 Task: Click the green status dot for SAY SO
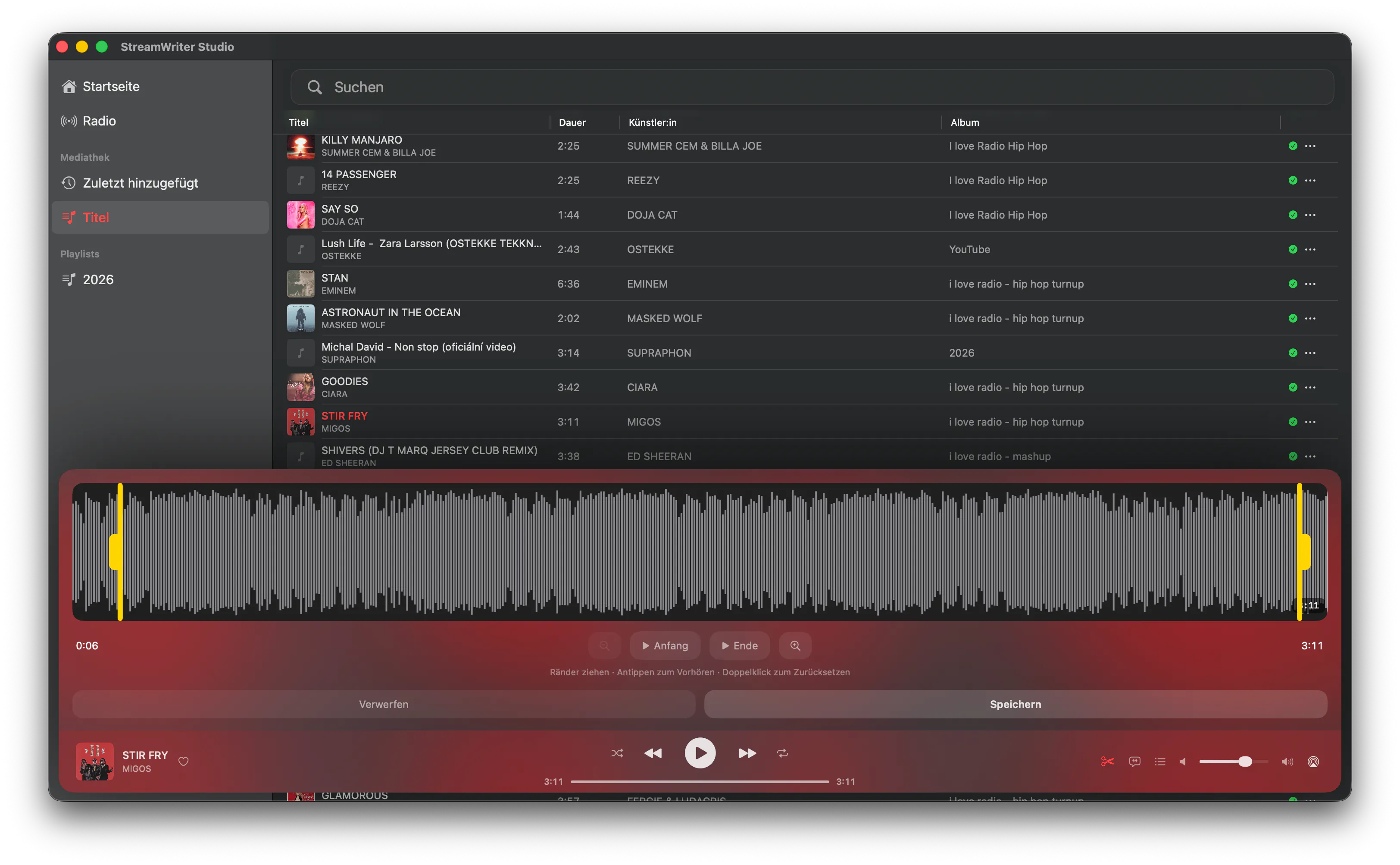1293,215
